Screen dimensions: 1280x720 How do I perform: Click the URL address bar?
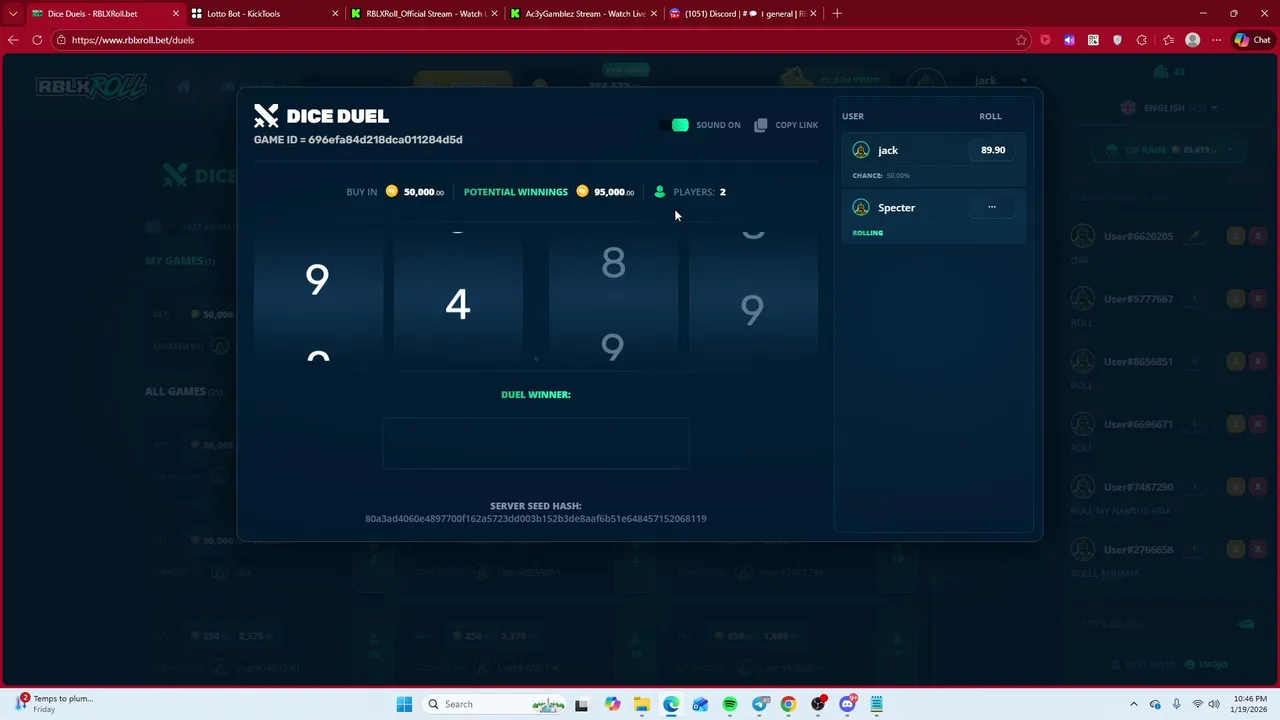(540, 40)
